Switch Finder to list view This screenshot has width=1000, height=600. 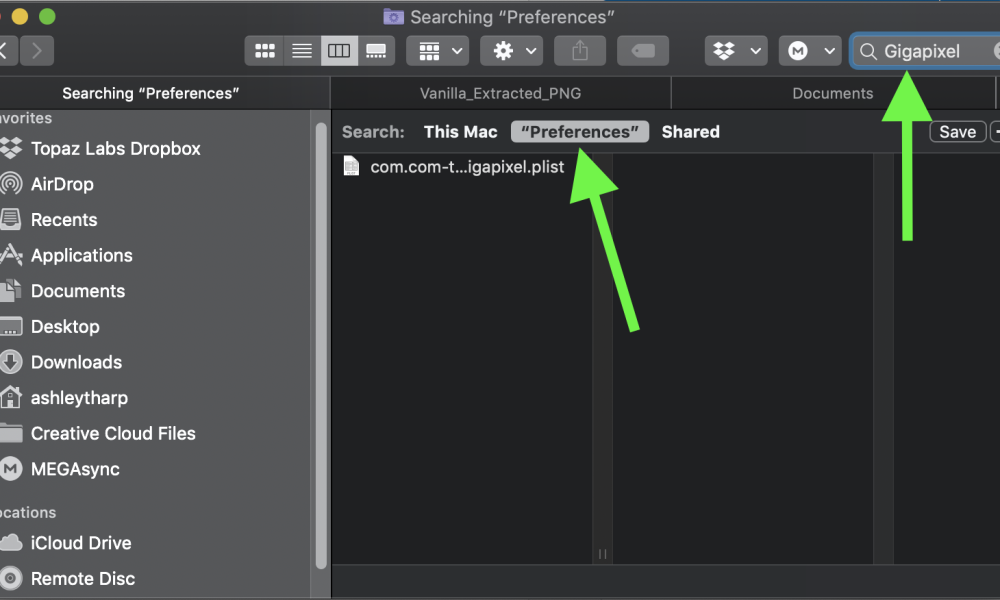click(x=302, y=51)
